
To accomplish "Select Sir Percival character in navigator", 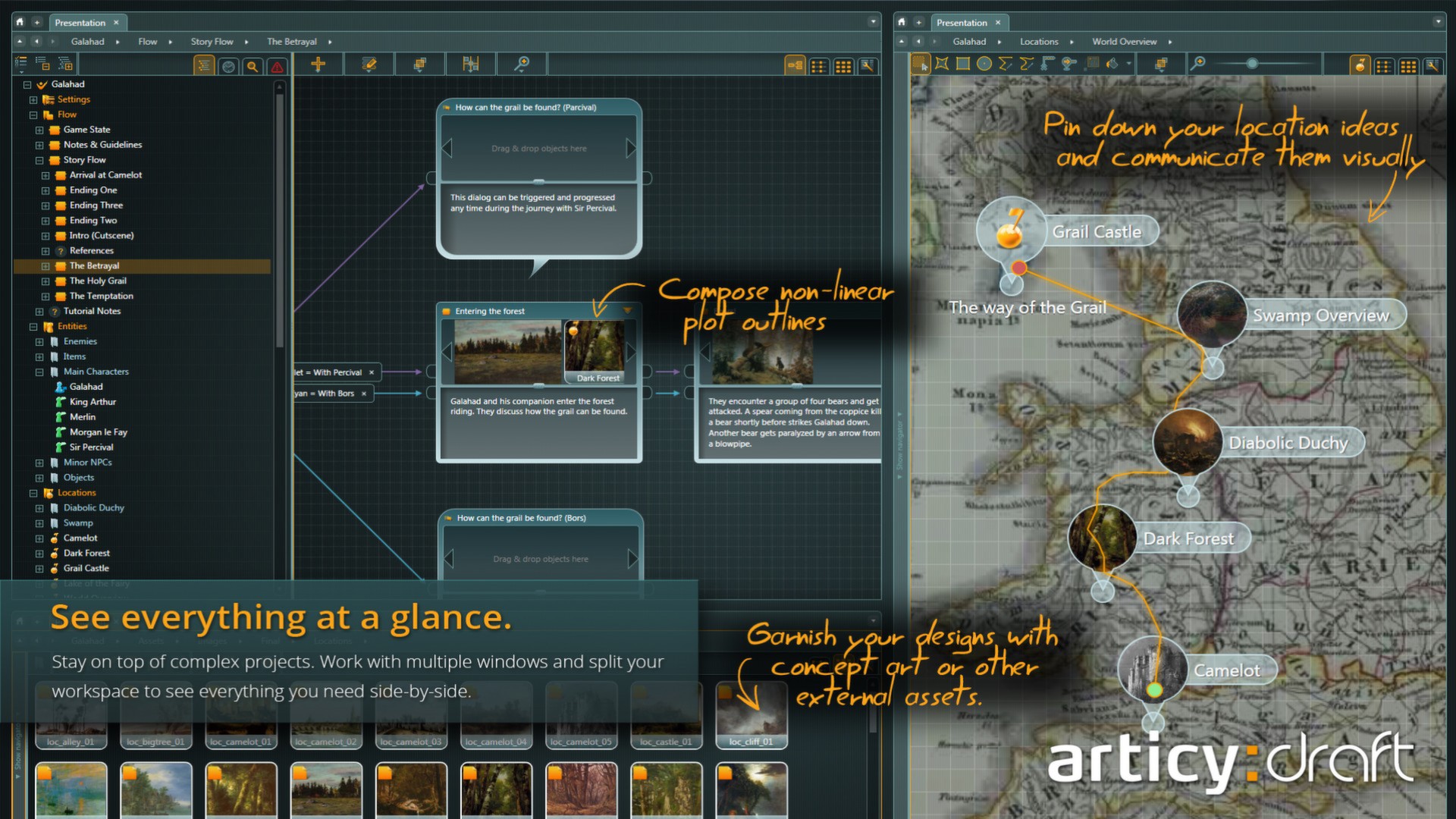I will click(91, 447).
